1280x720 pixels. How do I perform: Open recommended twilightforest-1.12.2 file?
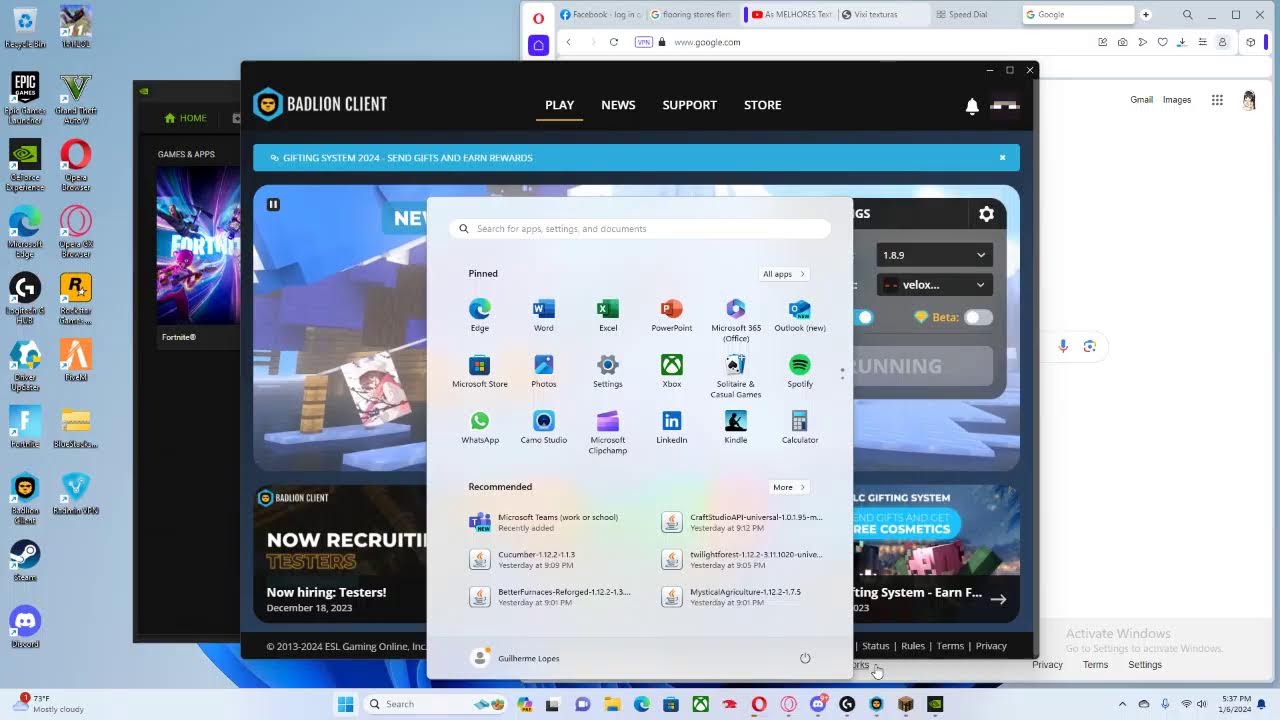743,559
